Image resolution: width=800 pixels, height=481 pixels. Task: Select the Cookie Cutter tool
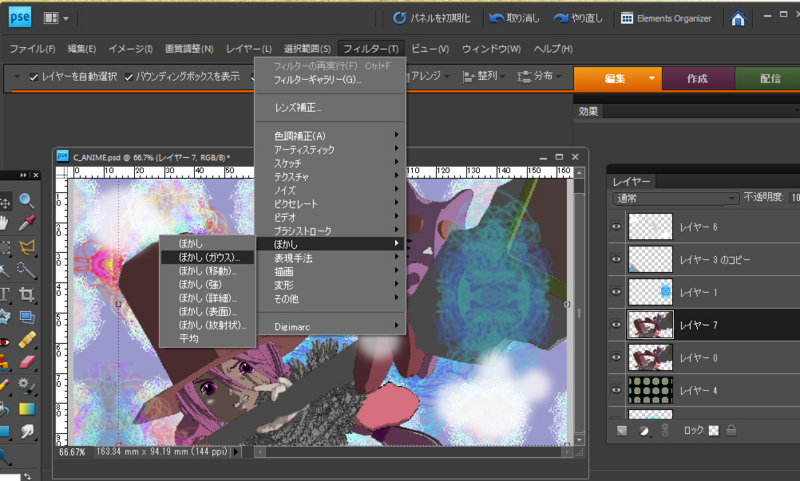coord(5,317)
